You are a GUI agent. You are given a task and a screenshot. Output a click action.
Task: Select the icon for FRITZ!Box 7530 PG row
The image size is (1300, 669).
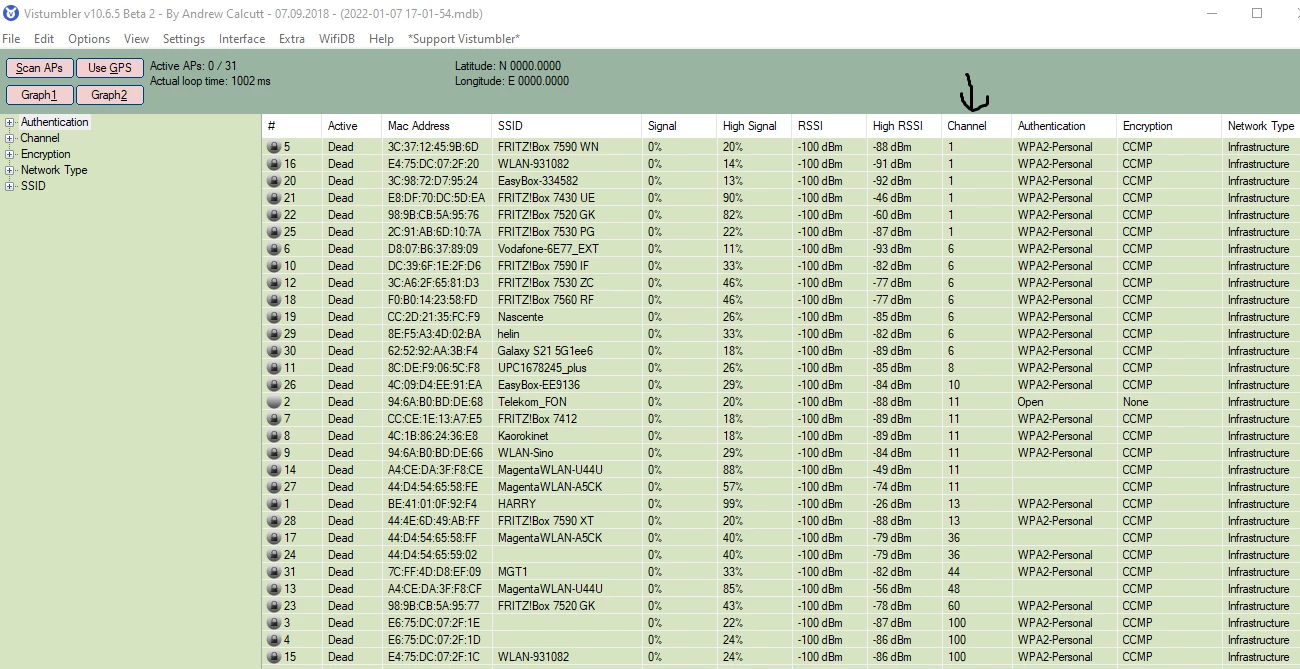click(x=273, y=232)
